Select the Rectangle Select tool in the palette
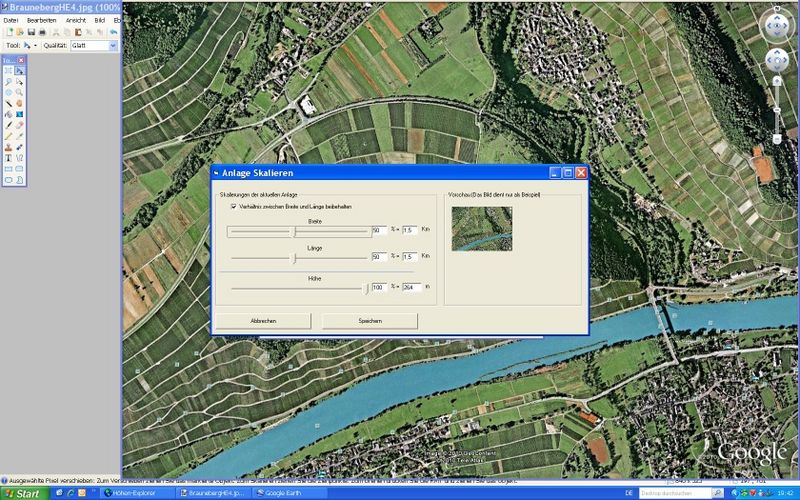800x500 pixels. [x=8, y=70]
